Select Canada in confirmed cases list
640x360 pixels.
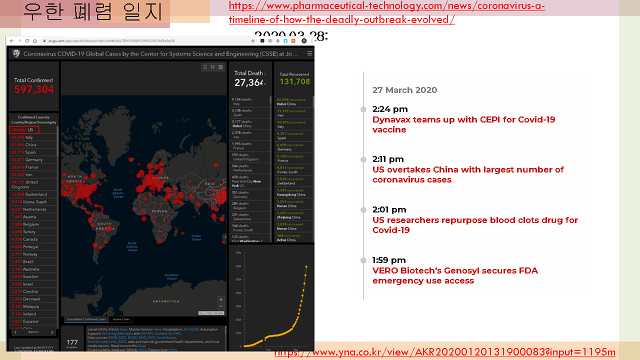coord(33,239)
